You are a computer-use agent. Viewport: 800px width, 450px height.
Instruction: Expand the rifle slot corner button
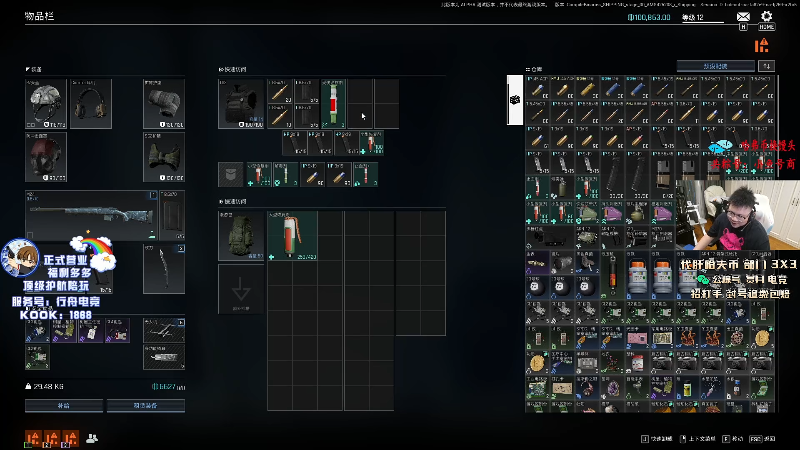153,195
